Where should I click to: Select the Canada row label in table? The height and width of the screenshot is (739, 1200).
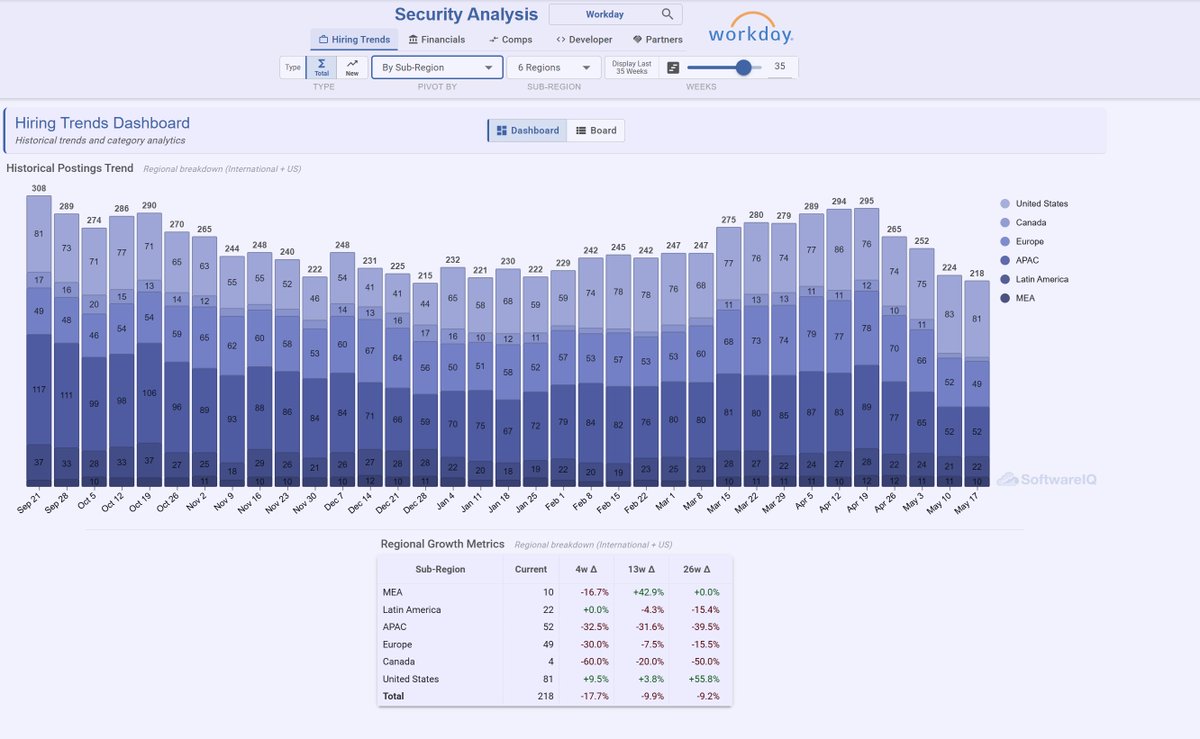coord(399,661)
